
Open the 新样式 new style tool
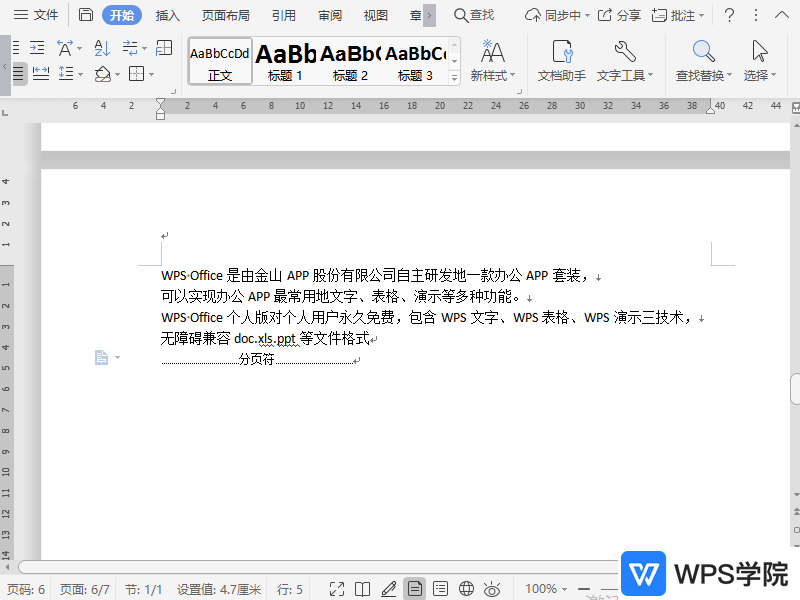492,61
